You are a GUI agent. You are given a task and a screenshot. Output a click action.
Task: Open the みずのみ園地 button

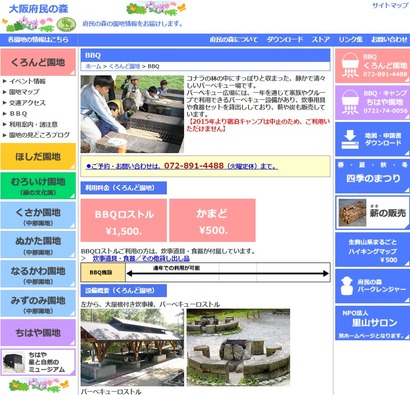click(x=38, y=303)
